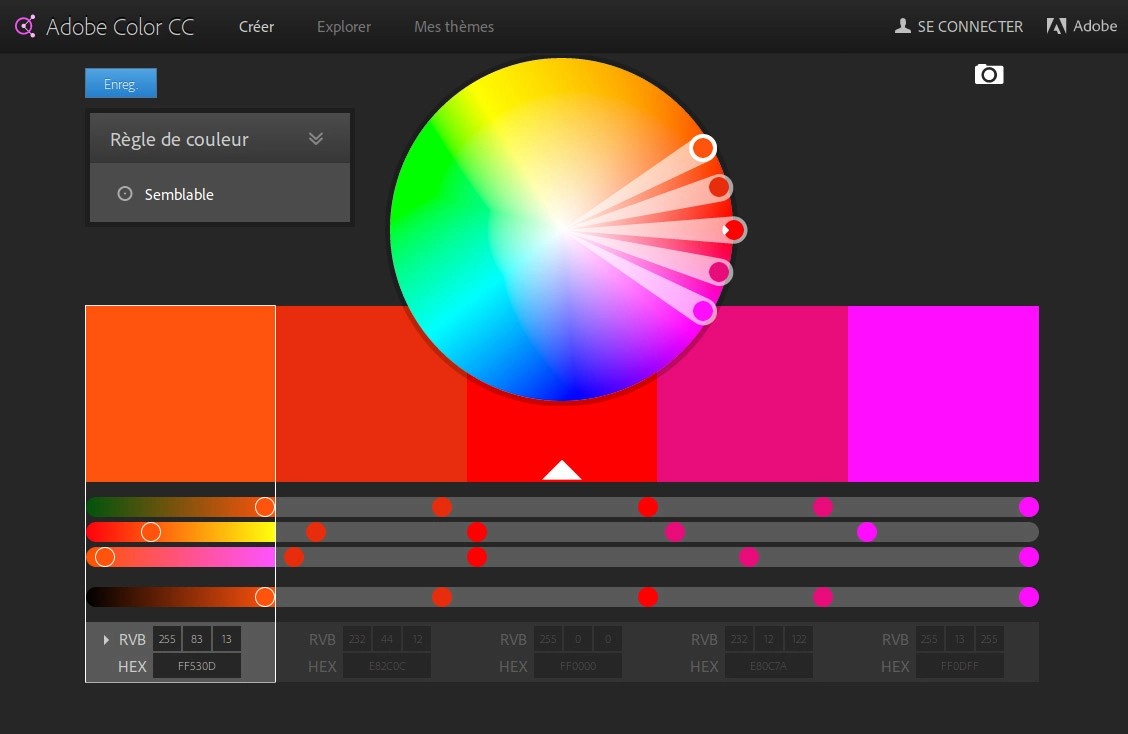Image resolution: width=1128 pixels, height=734 pixels.
Task: Click SE CONNECTER link
Action: [x=970, y=27]
